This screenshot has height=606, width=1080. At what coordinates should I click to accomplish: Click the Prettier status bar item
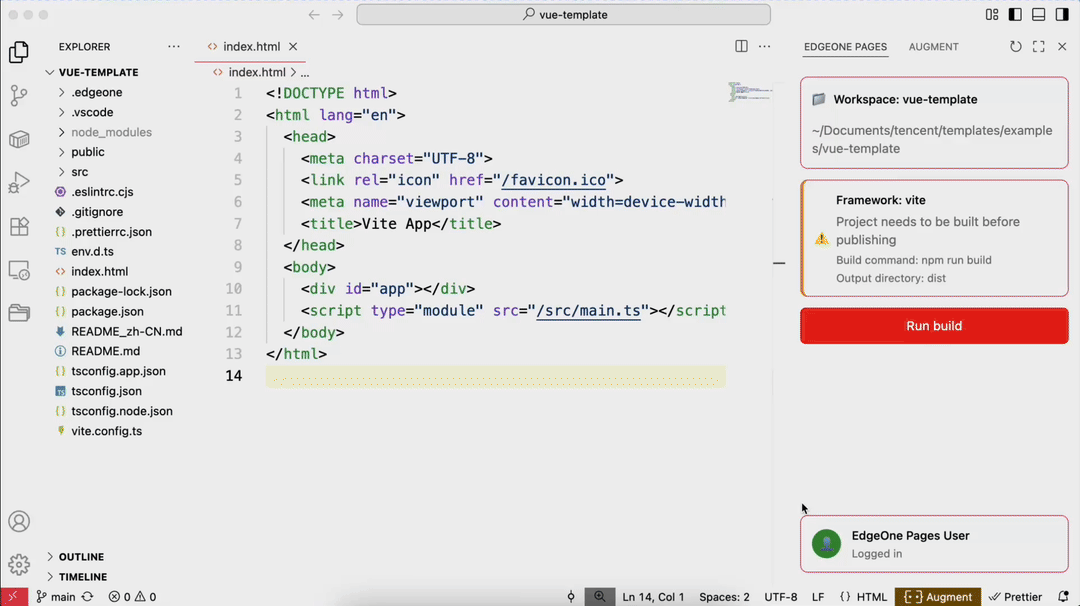[x=1016, y=596]
